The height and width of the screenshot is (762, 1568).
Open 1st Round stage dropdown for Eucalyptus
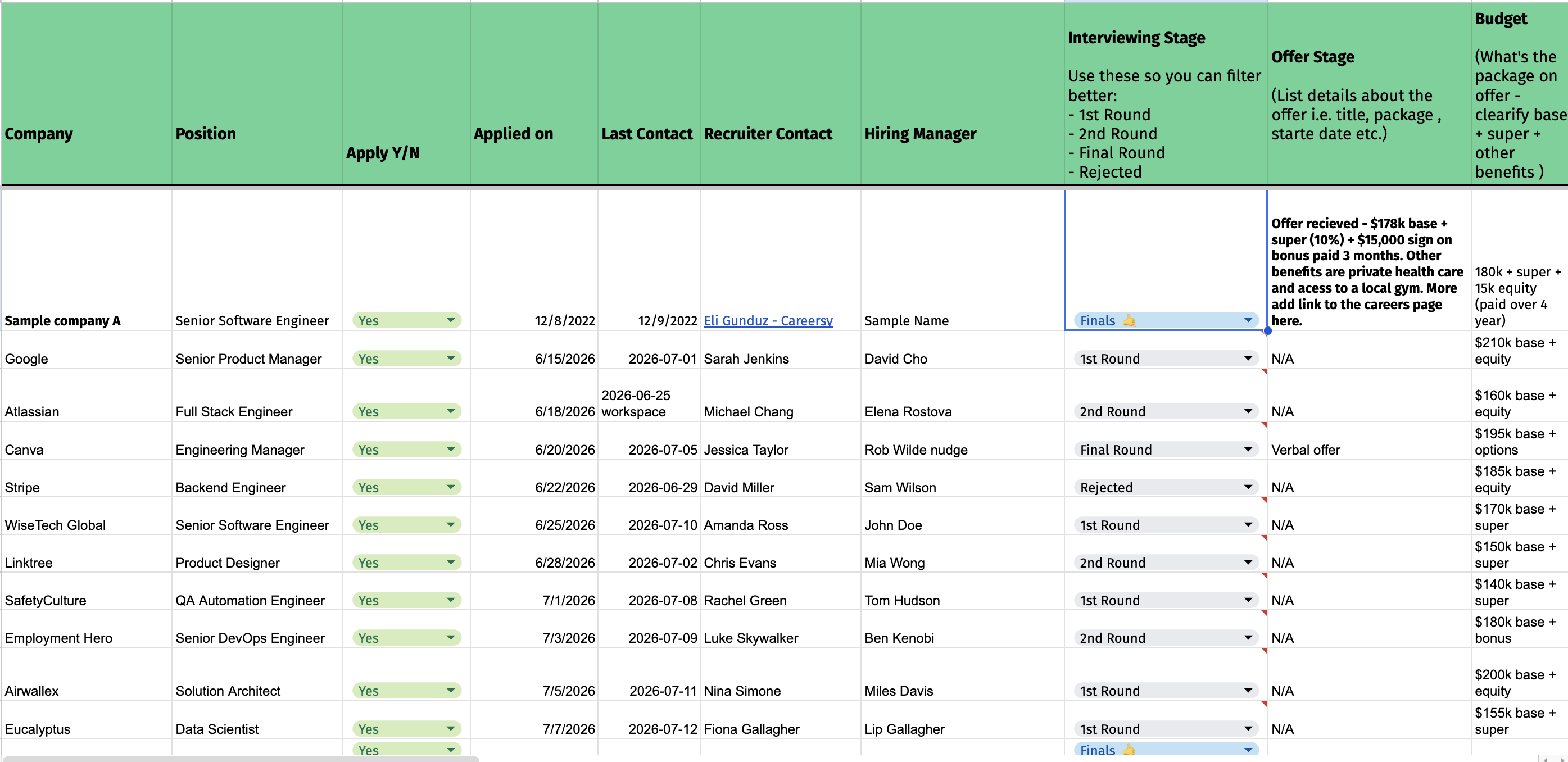point(1166,729)
